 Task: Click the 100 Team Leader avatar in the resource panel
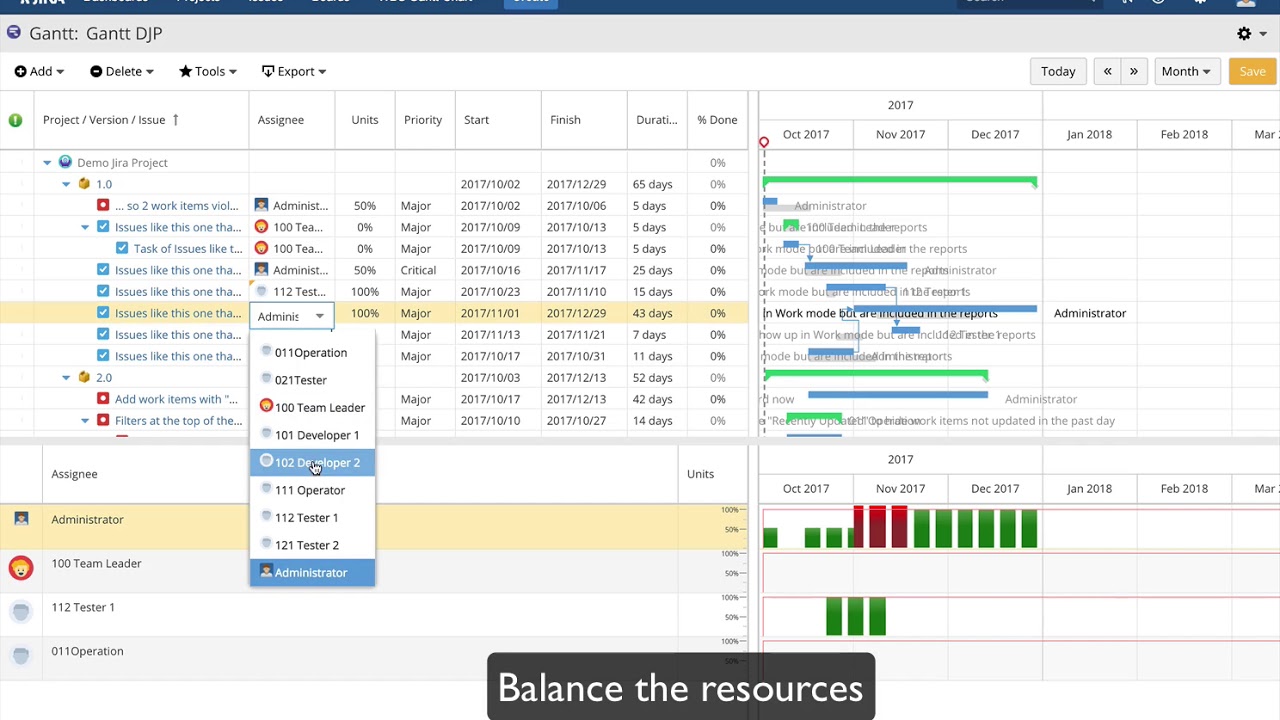pos(21,568)
